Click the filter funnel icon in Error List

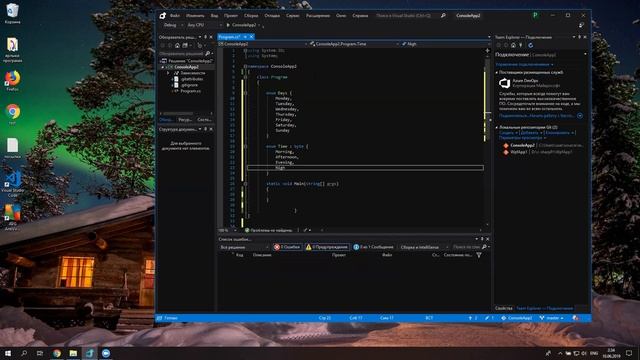tap(479, 255)
